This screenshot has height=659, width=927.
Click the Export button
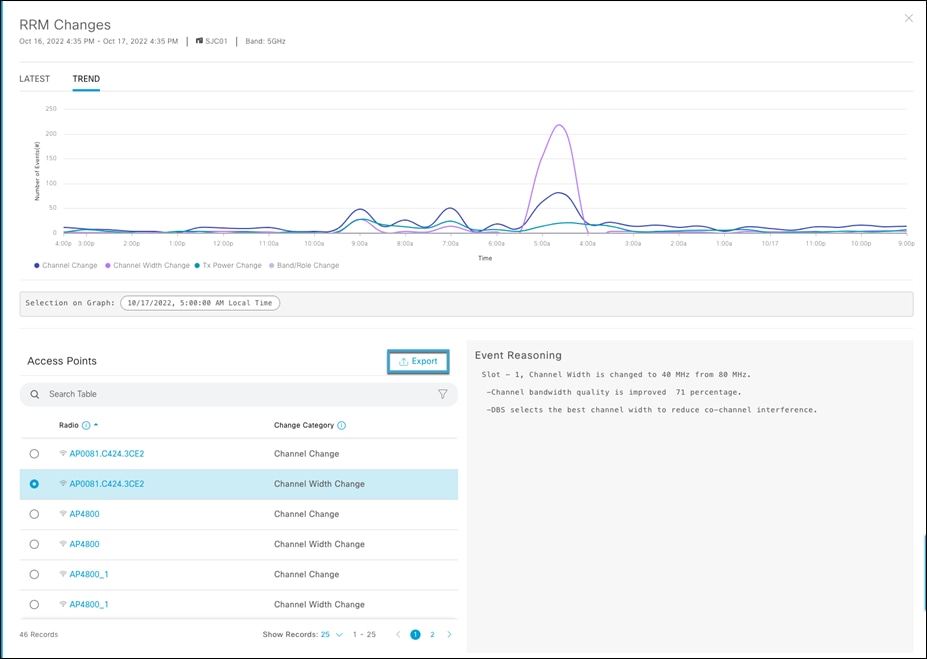[x=418, y=361]
